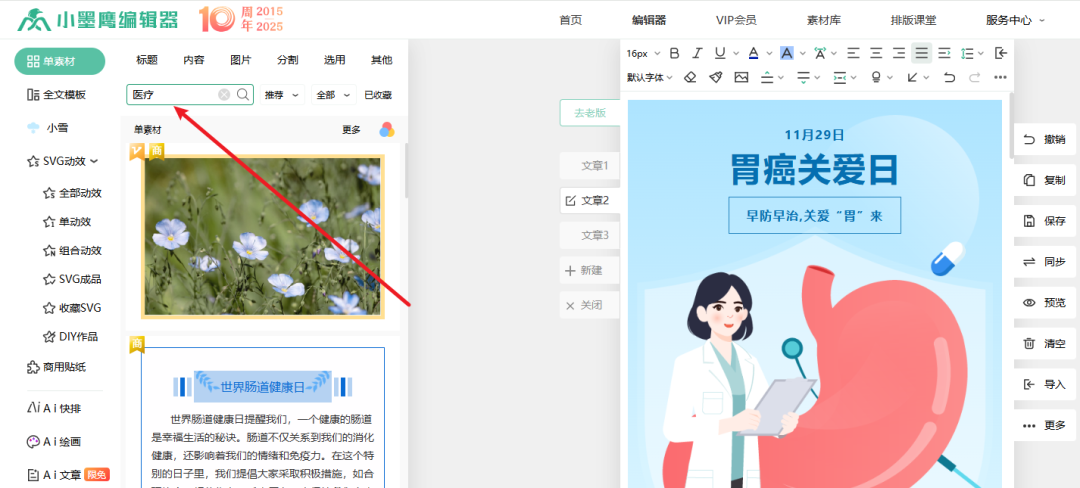Open the 推荐 sort dropdown
This screenshot has width=1080, height=488.
(x=282, y=95)
